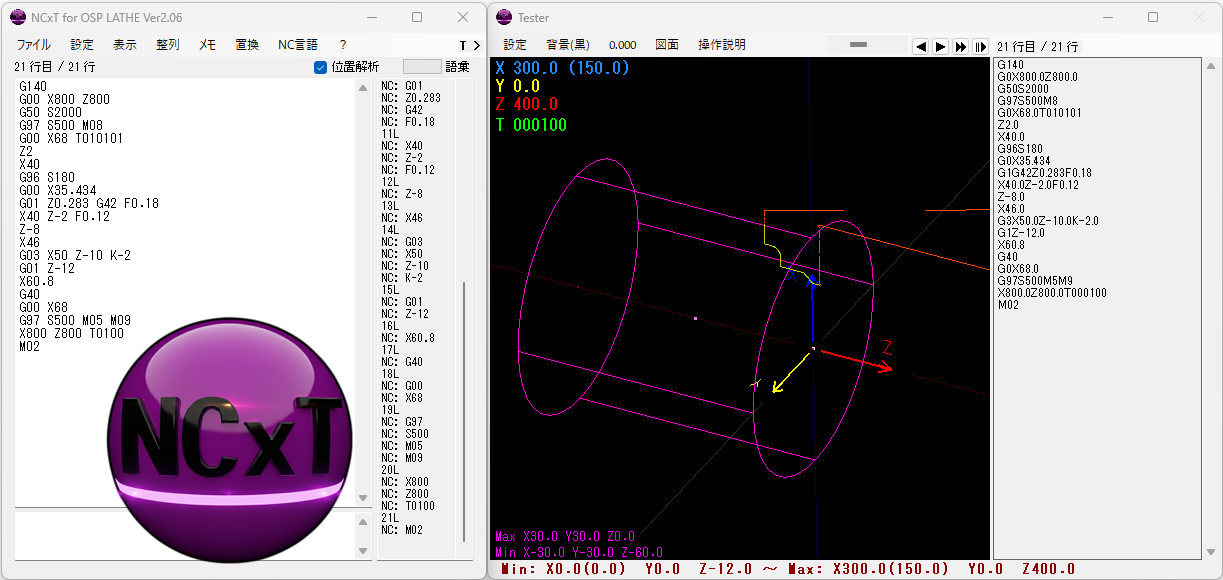Click the step/pause playback button
Image resolution: width=1223 pixels, height=580 pixels.
980,46
